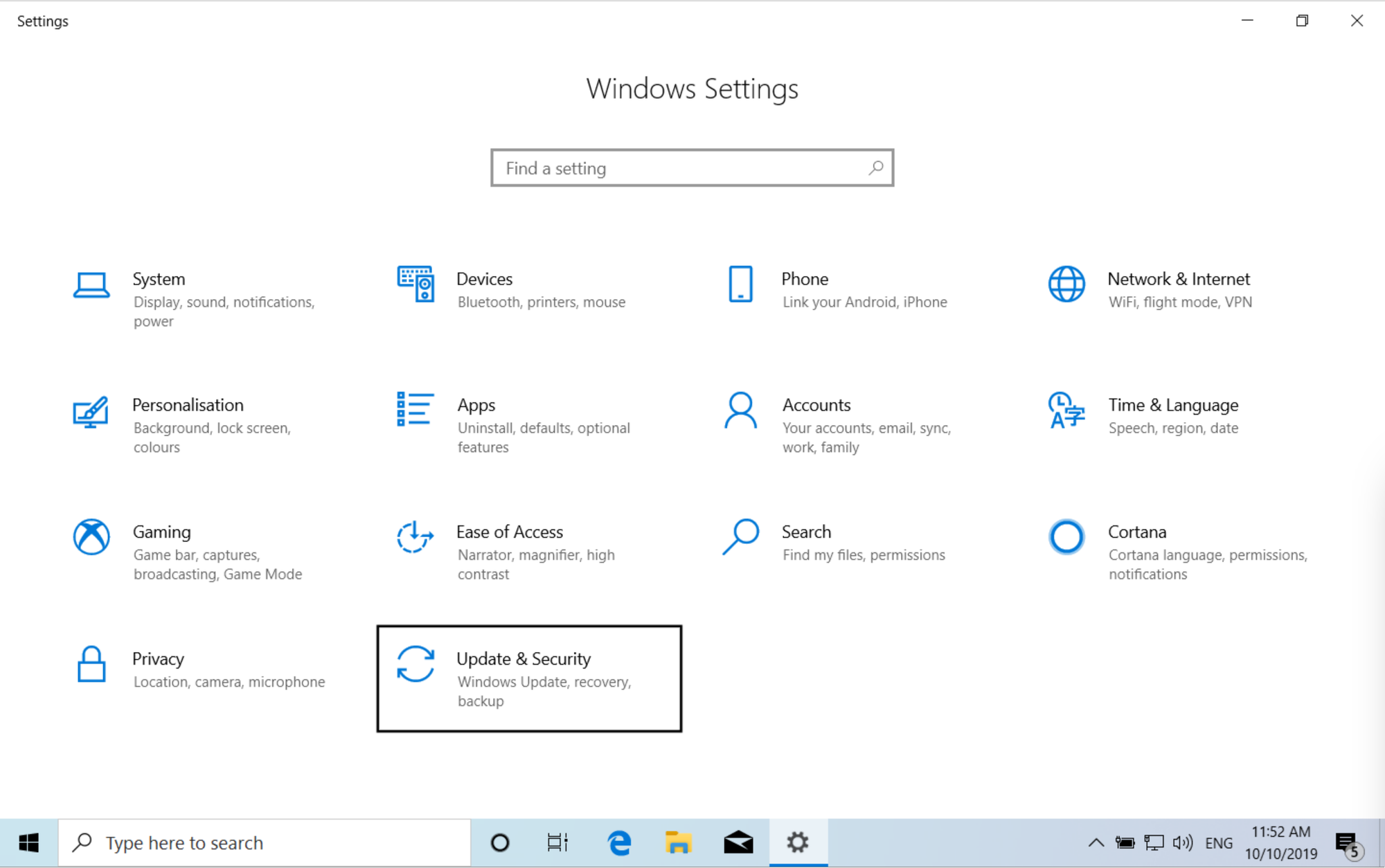
Task: Click 'Bluetooth, printers, mouse' description
Action: tap(542, 302)
